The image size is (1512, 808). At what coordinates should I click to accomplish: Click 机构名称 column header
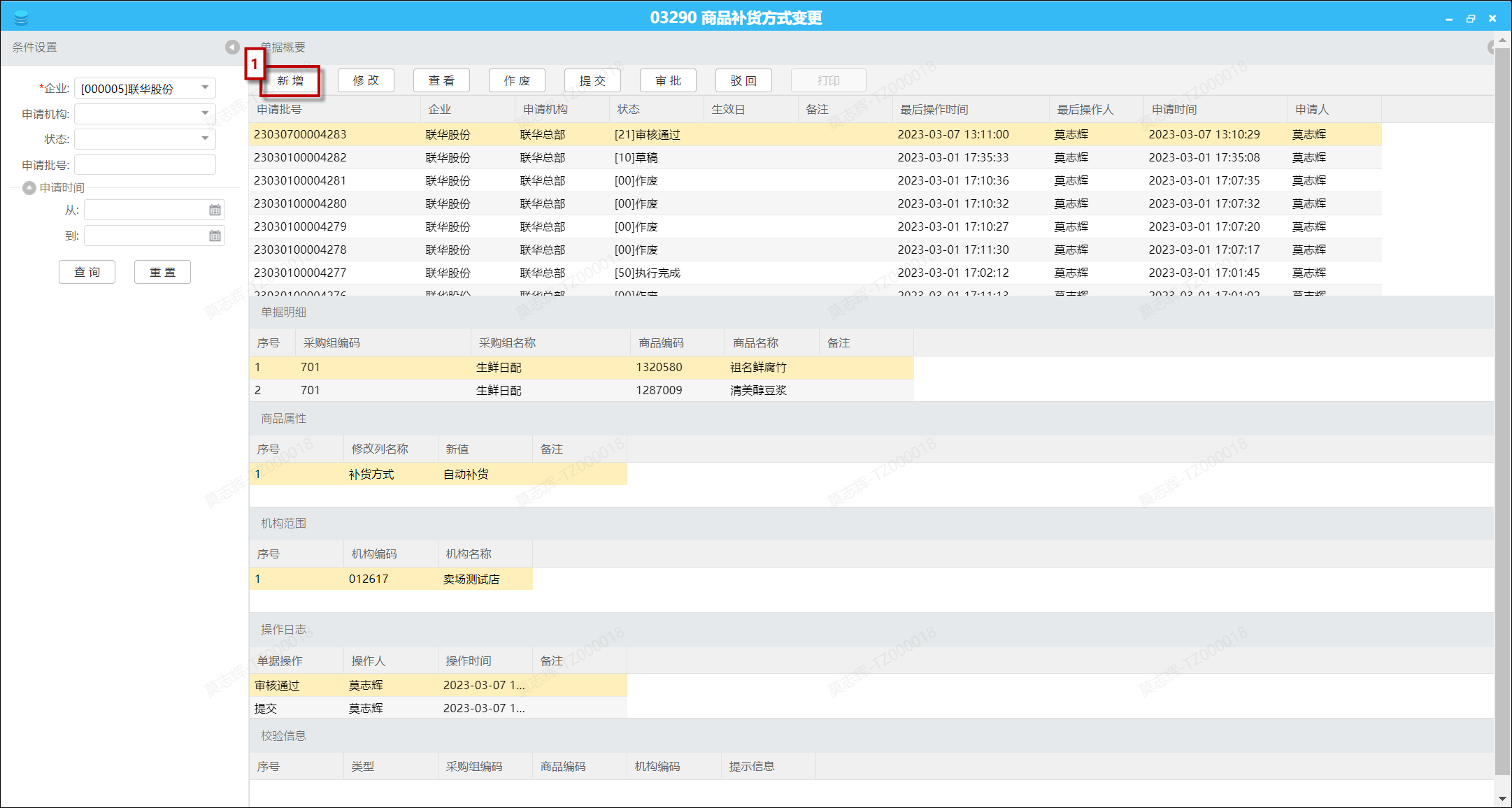coord(485,554)
